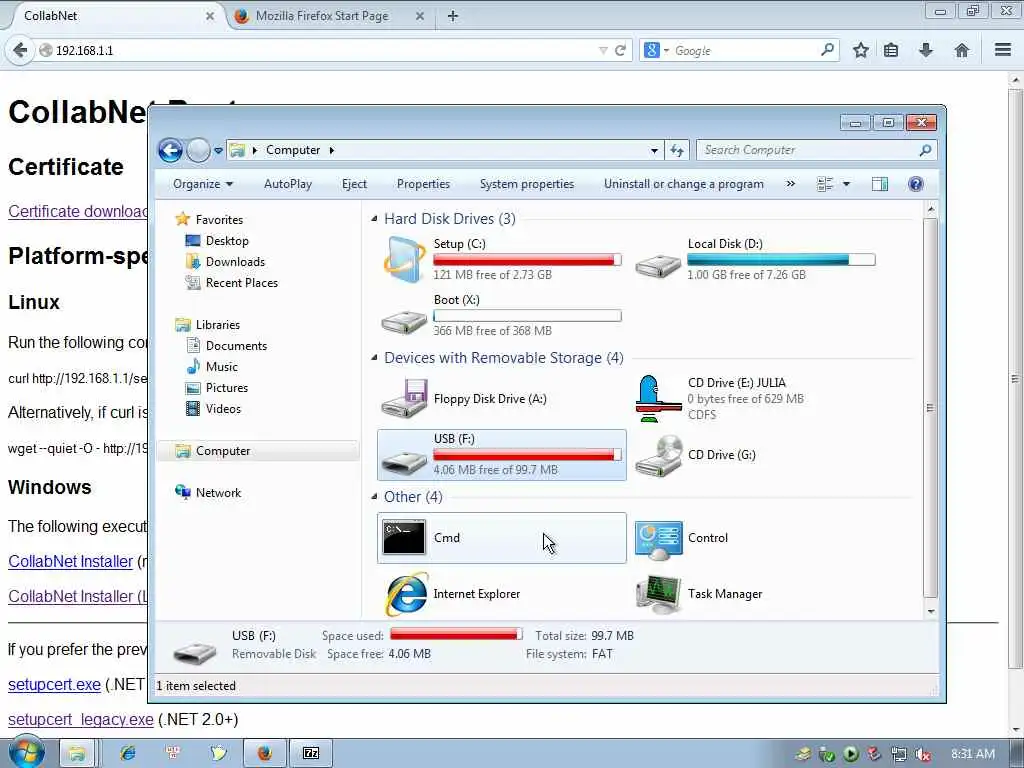Open the 7z taskbar icon
The image size is (1024, 768).
312,754
